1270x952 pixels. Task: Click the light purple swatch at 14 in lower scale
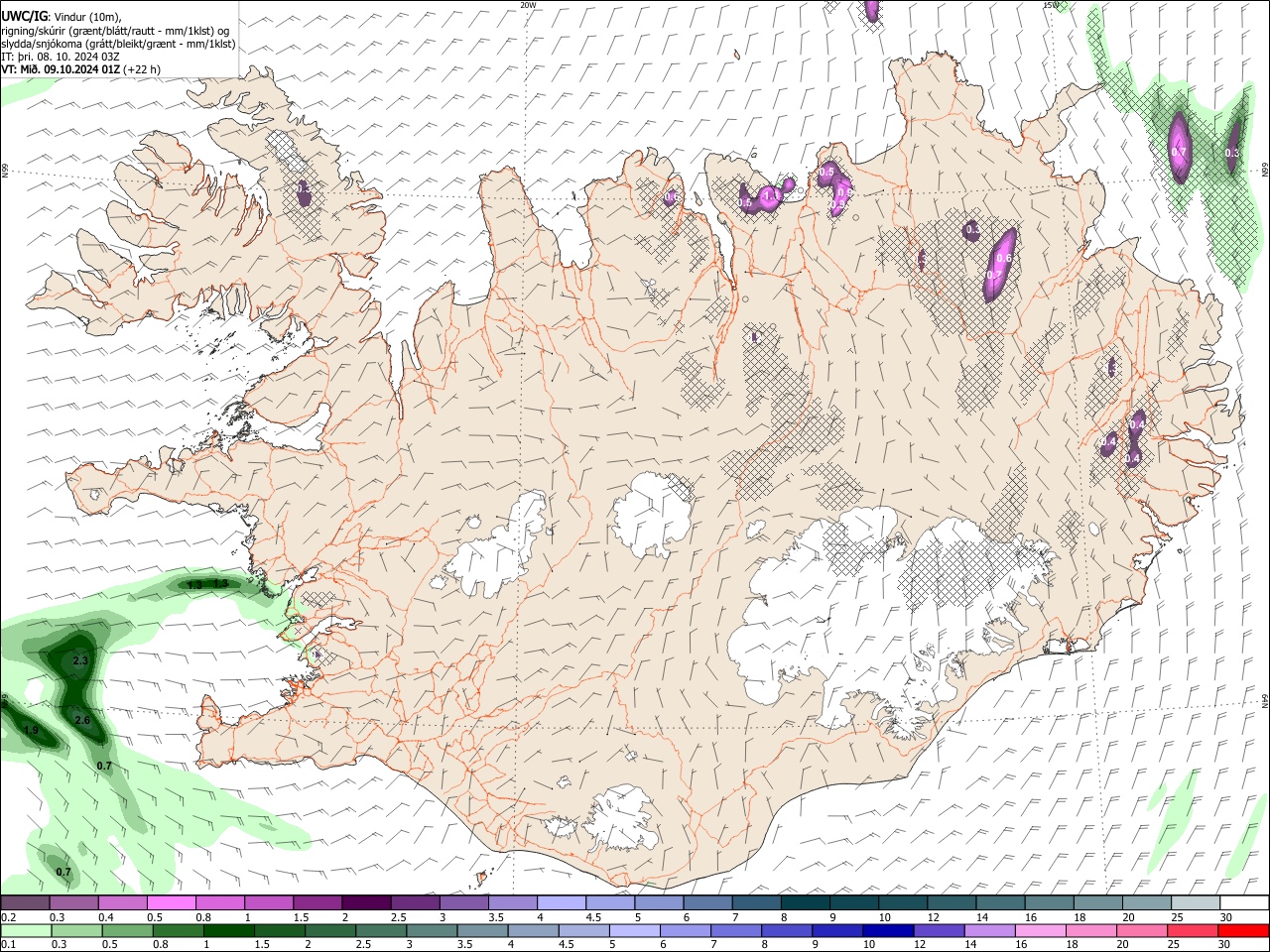[989, 931]
